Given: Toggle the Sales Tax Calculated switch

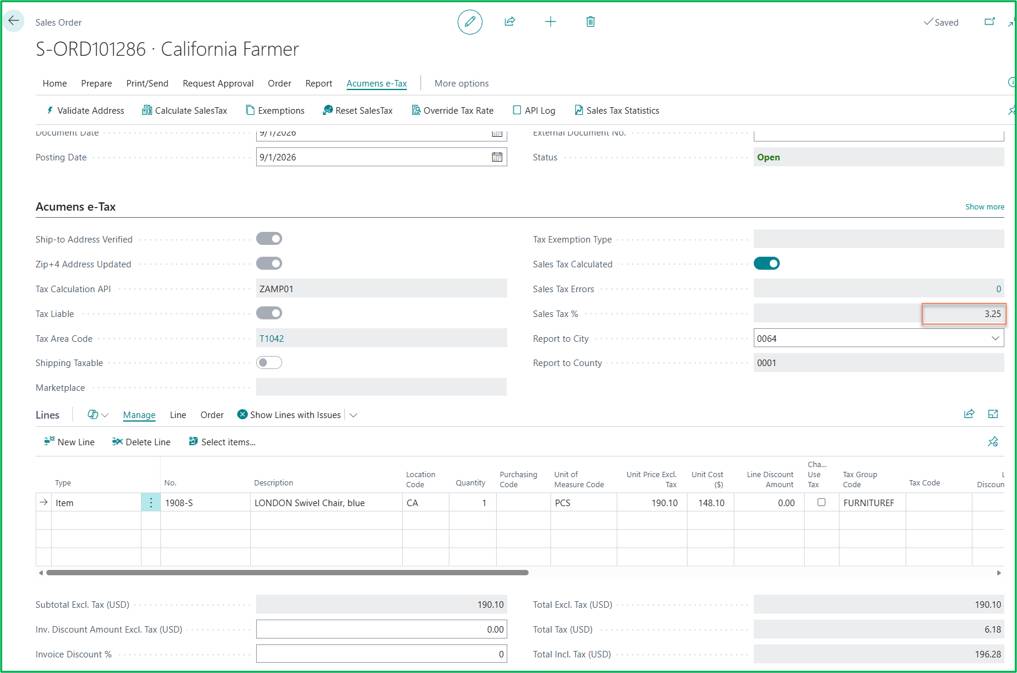Looking at the screenshot, I should 767,263.
